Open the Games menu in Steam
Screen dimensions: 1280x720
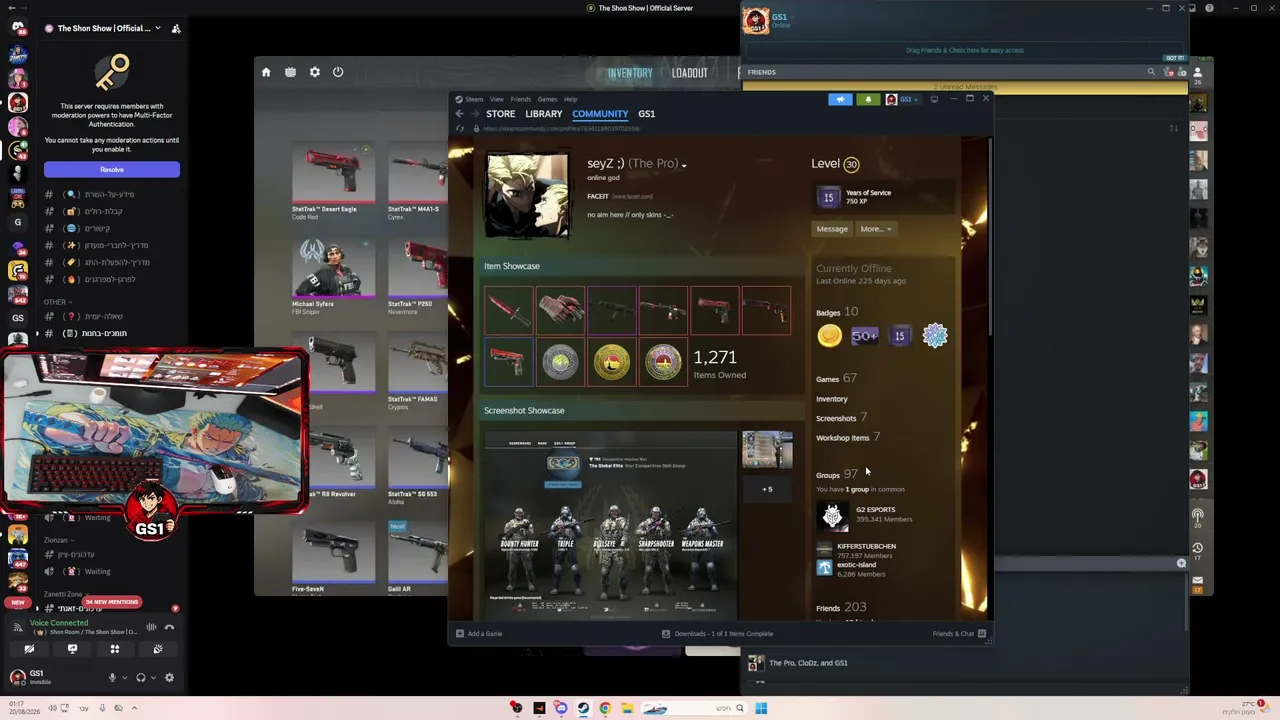point(548,99)
